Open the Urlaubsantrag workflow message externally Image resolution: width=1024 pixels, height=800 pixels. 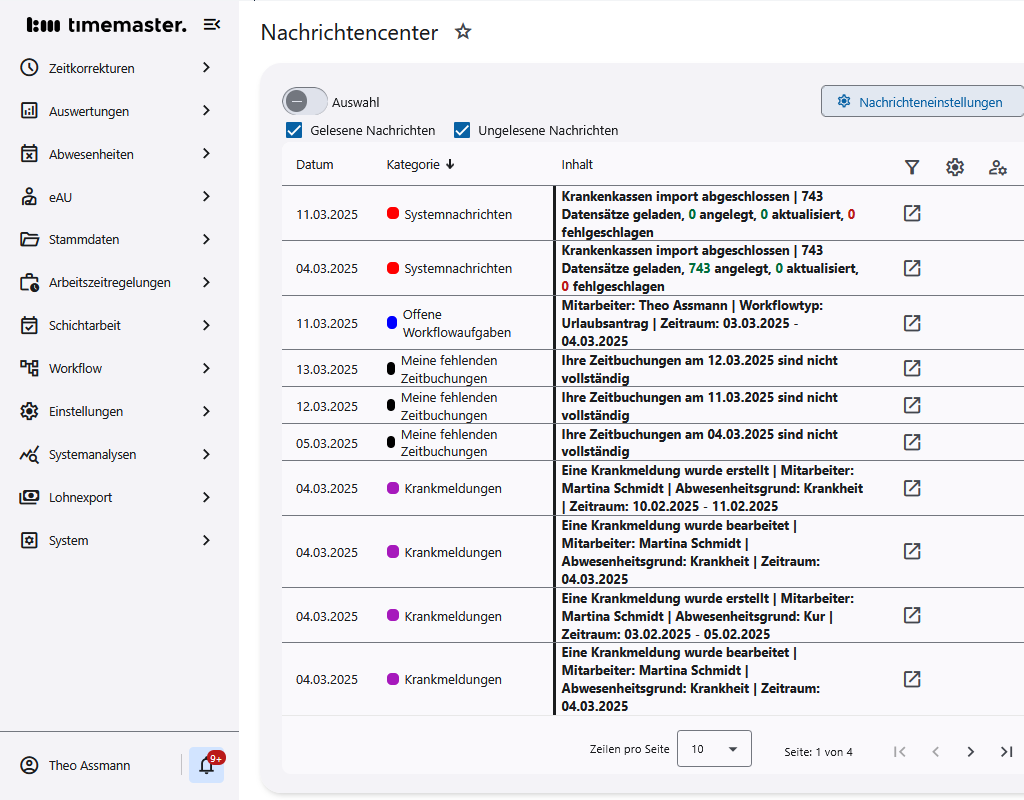coord(911,323)
